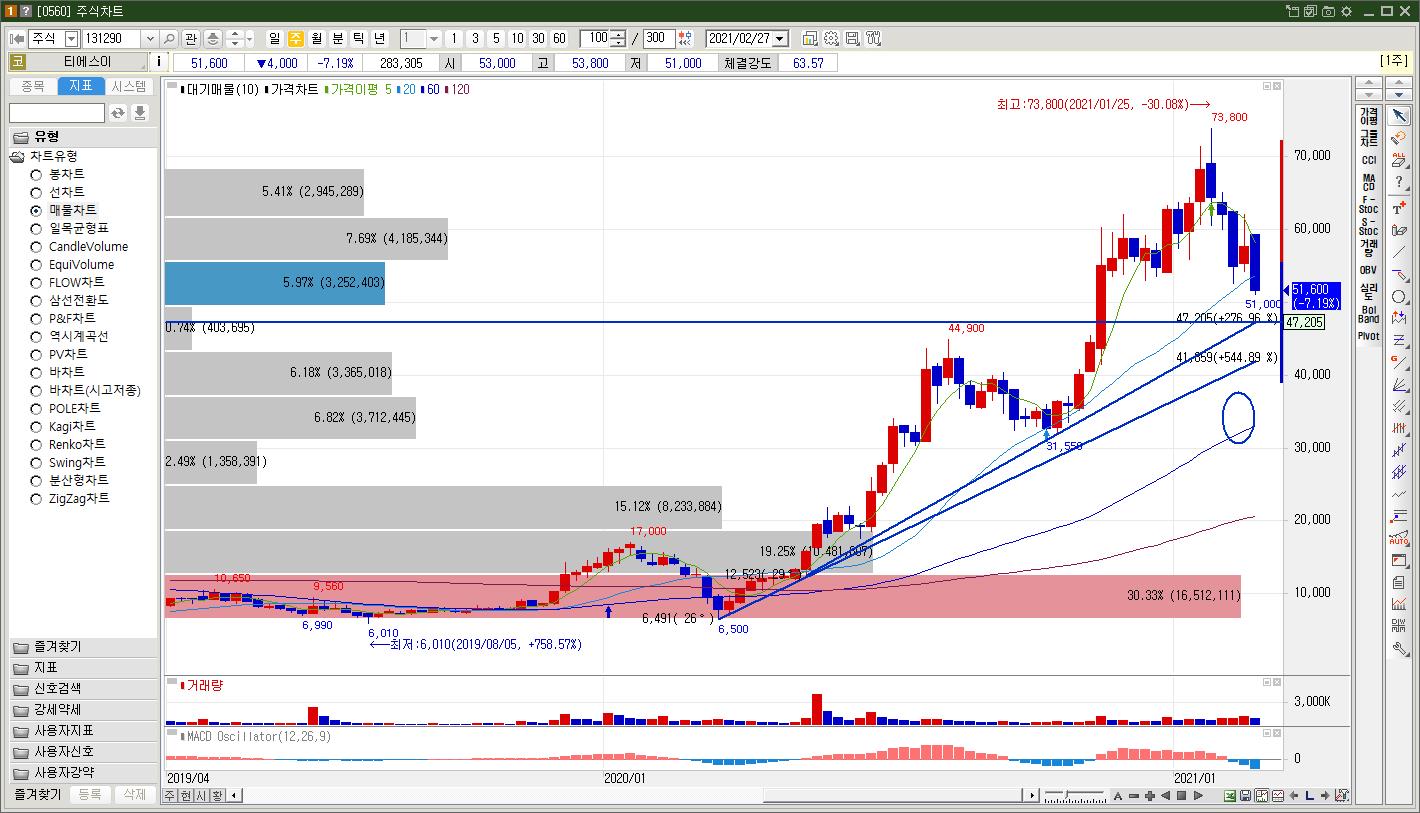1420x813 pixels.
Task: Expand the 사용자지표 folder section
Action: (x=83, y=731)
